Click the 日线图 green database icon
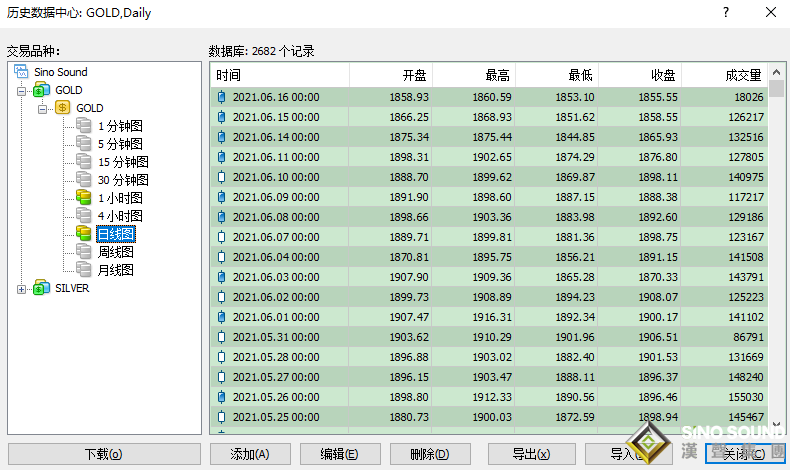 pyautogui.click(x=84, y=233)
